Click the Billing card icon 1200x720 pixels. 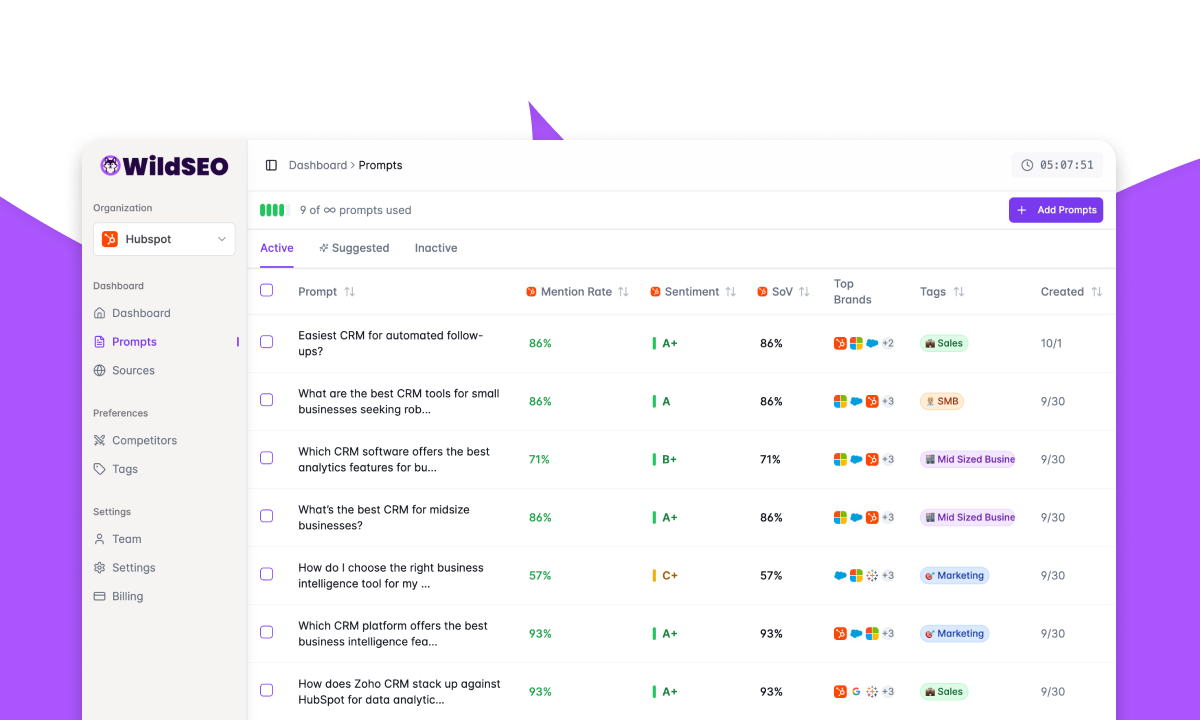pyautogui.click(x=99, y=596)
